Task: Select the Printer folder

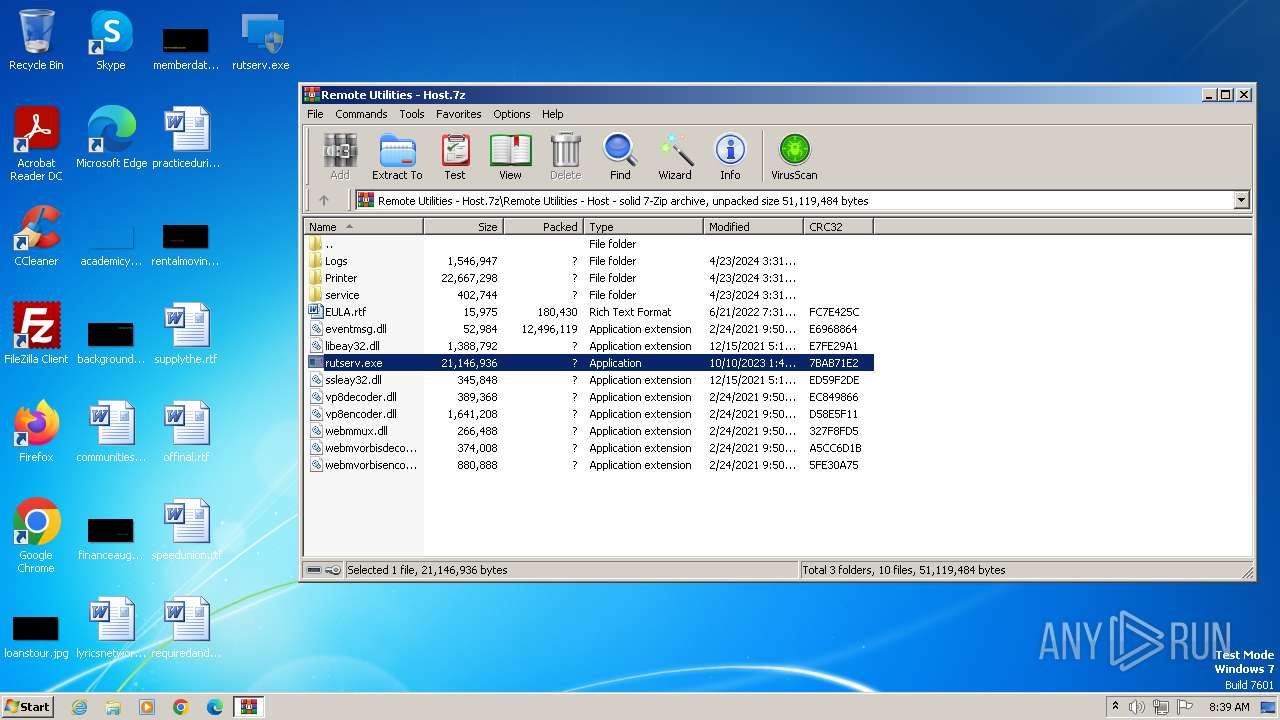Action: click(588, 278)
